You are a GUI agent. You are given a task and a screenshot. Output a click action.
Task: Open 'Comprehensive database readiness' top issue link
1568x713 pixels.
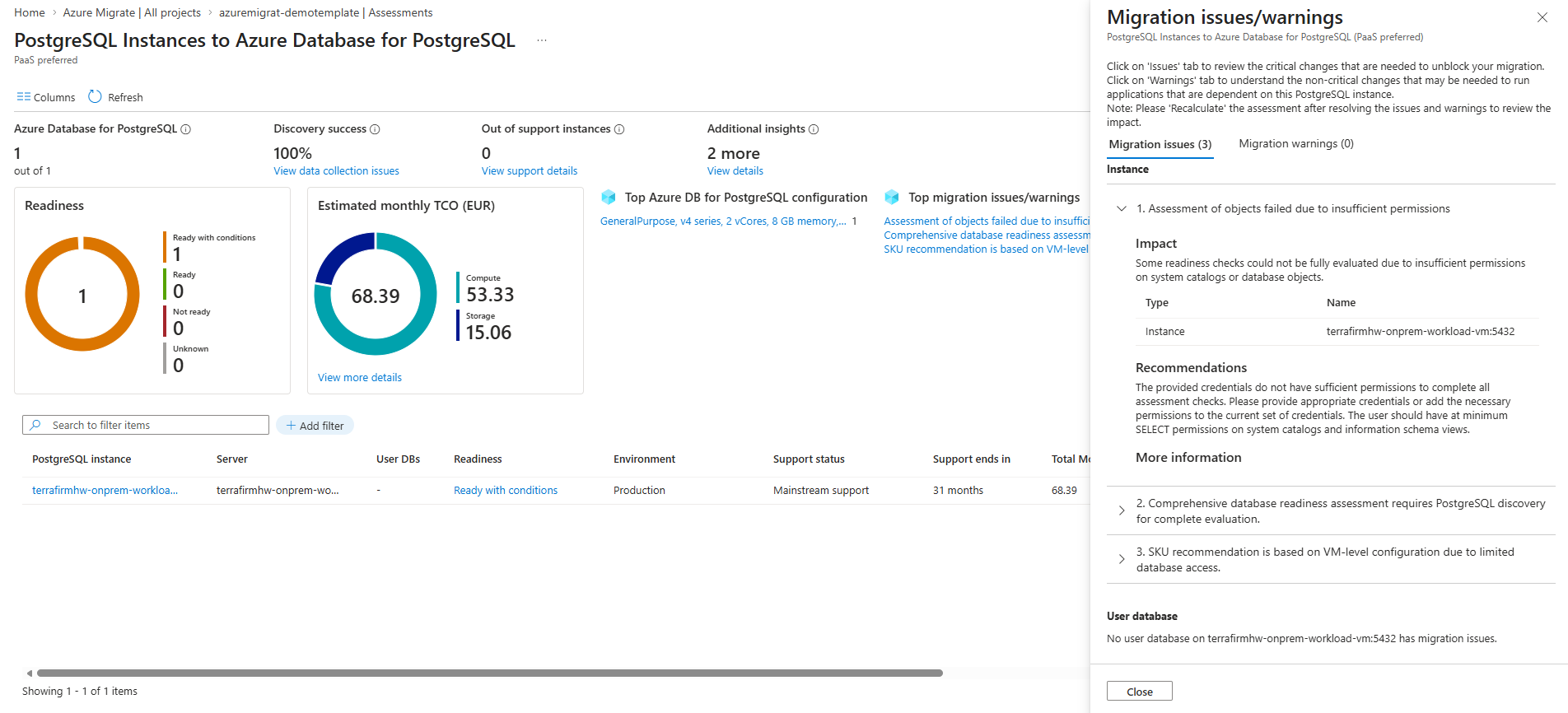(987, 235)
